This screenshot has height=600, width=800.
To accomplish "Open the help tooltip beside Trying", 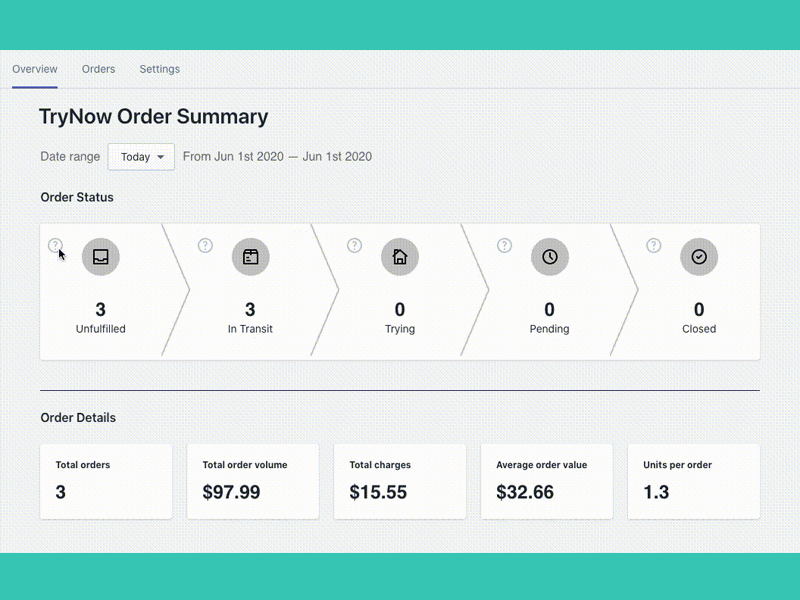I will pos(354,245).
